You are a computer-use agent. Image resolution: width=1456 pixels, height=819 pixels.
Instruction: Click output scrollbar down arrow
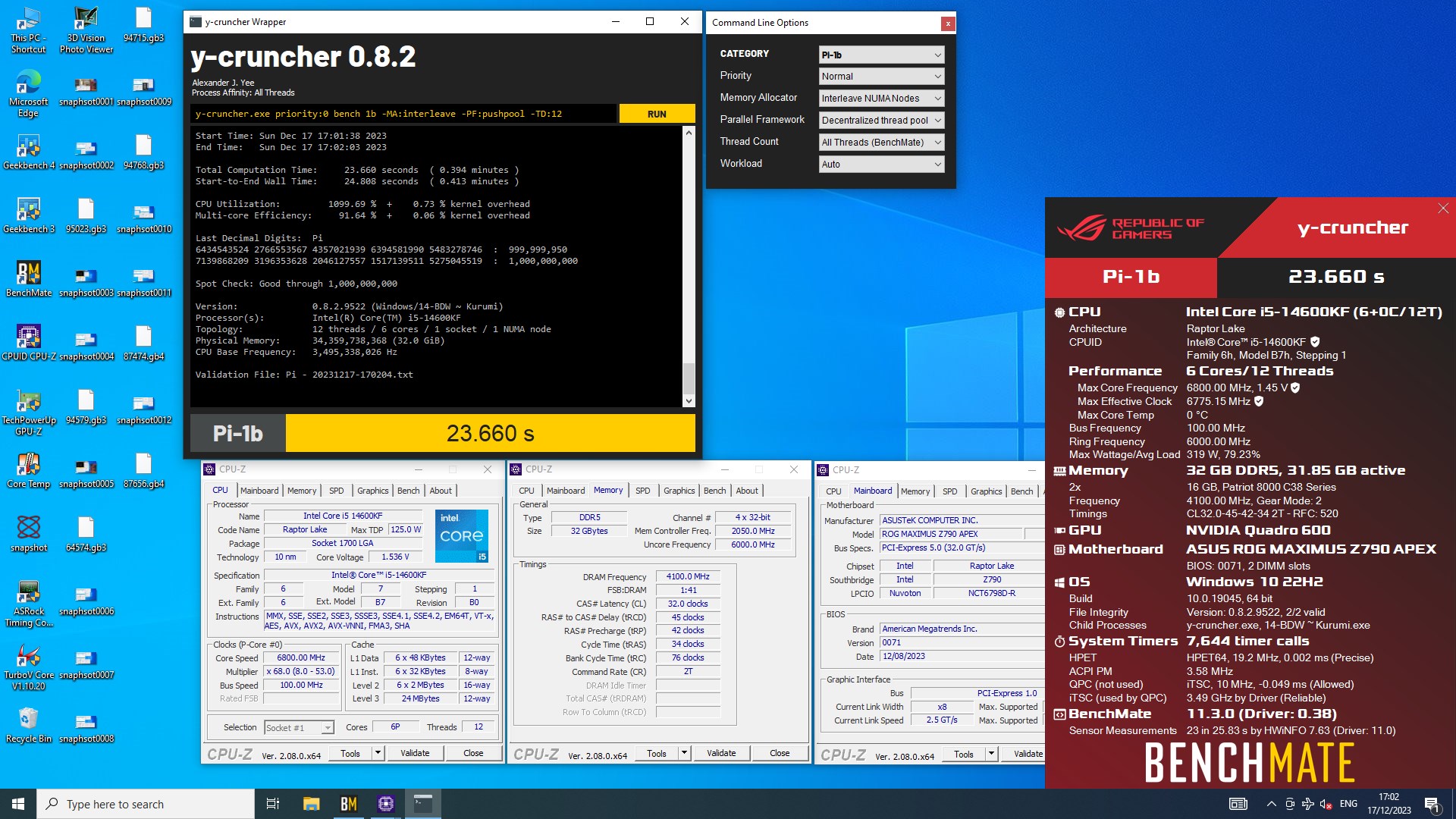(x=689, y=401)
